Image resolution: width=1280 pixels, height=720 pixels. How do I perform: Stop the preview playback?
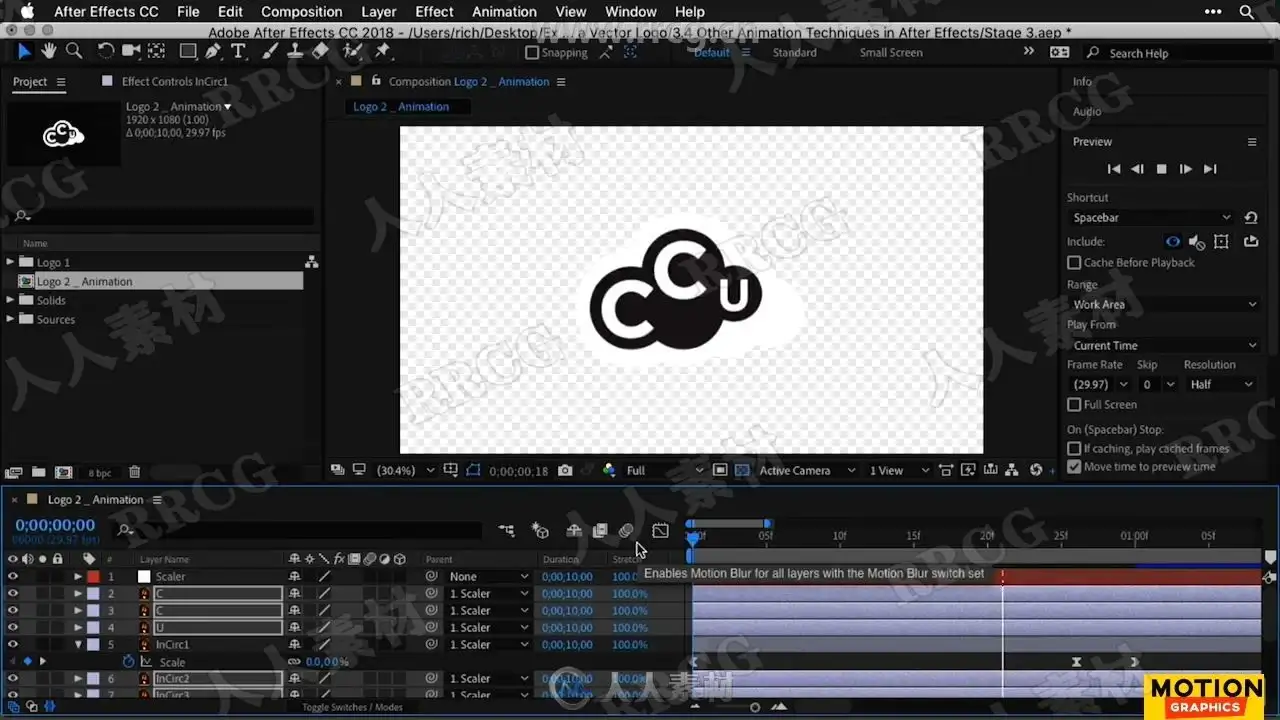click(x=1161, y=169)
